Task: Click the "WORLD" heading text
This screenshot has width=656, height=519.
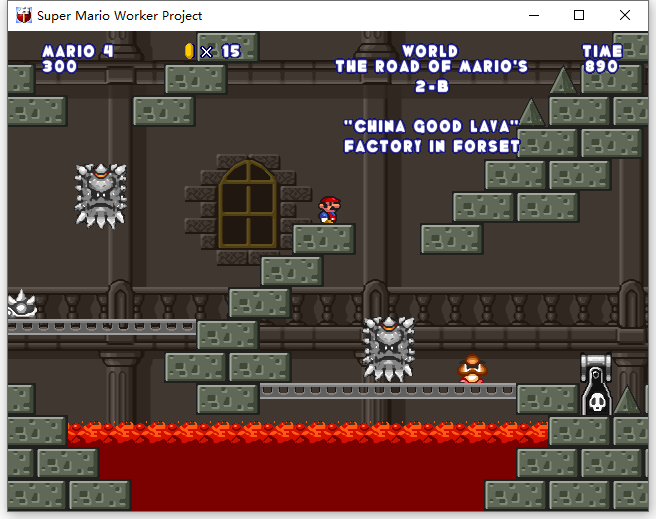Action: [x=430, y=51]
